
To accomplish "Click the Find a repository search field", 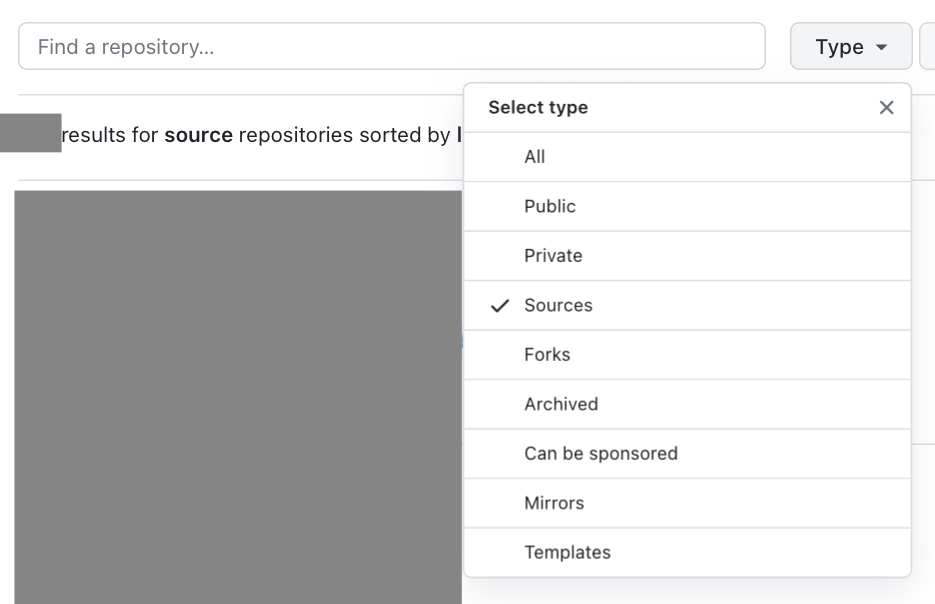I will [x=390, y=45].
